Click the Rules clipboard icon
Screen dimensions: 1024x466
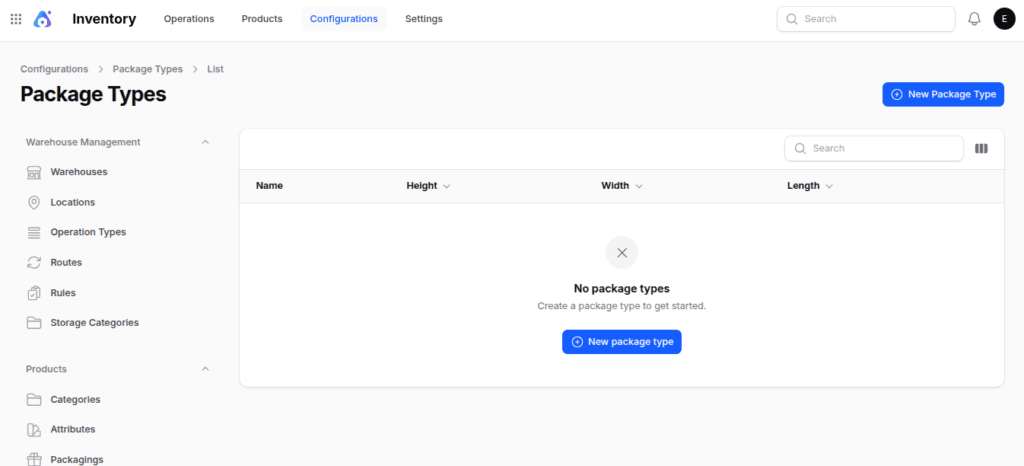pos(34,293)
